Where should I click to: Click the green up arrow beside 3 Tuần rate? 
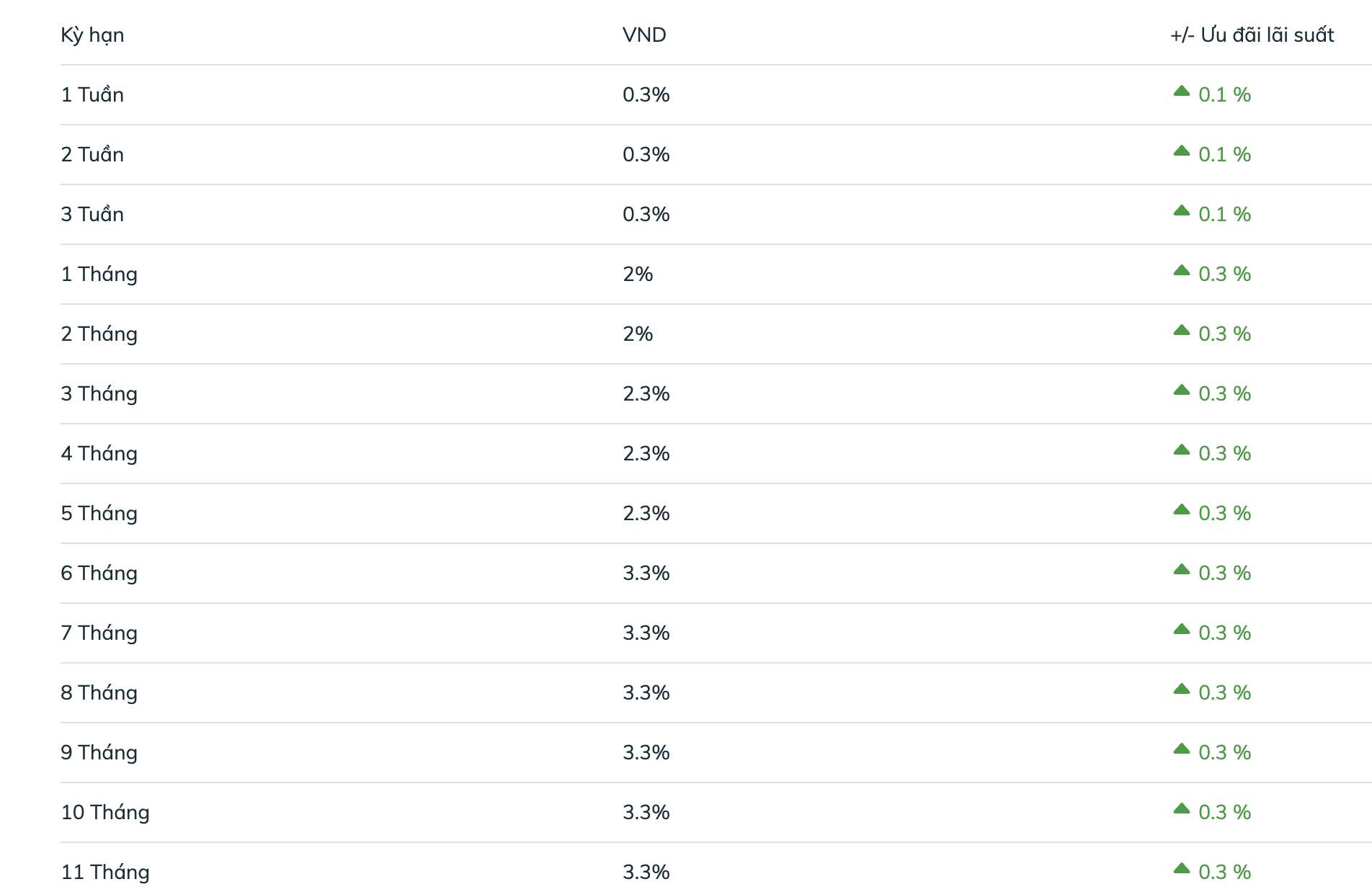1181,210
